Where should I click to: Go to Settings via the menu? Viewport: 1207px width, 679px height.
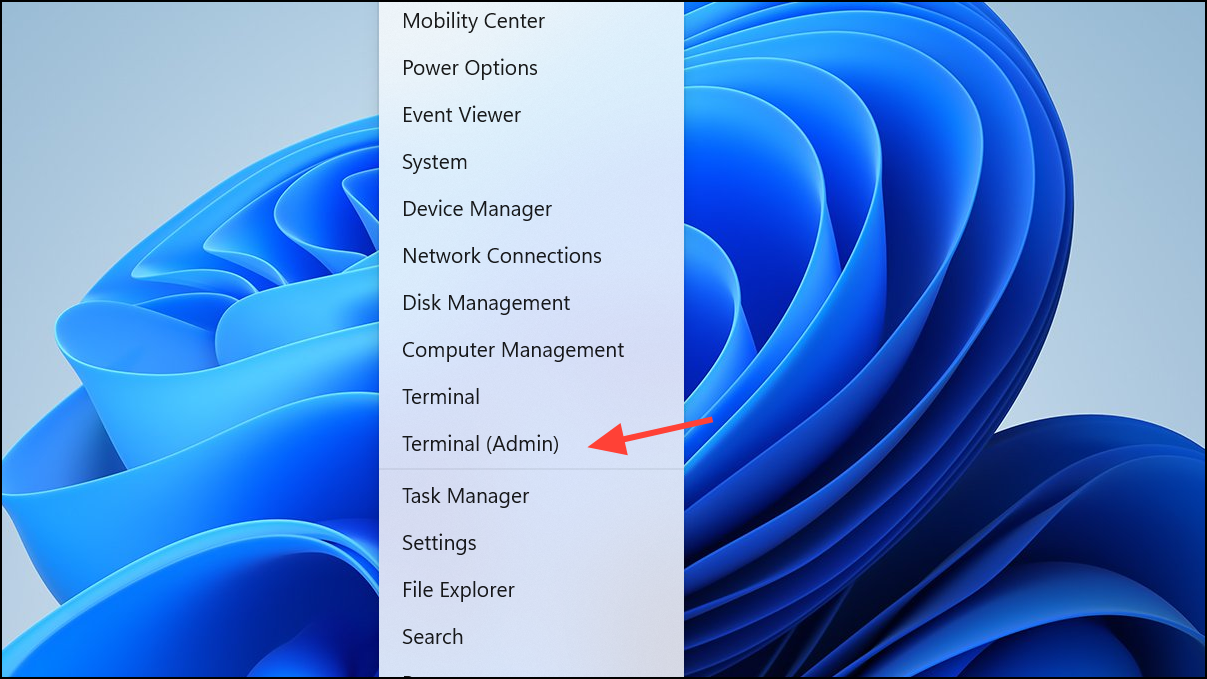pyautogui.click(x=531, y=543)
